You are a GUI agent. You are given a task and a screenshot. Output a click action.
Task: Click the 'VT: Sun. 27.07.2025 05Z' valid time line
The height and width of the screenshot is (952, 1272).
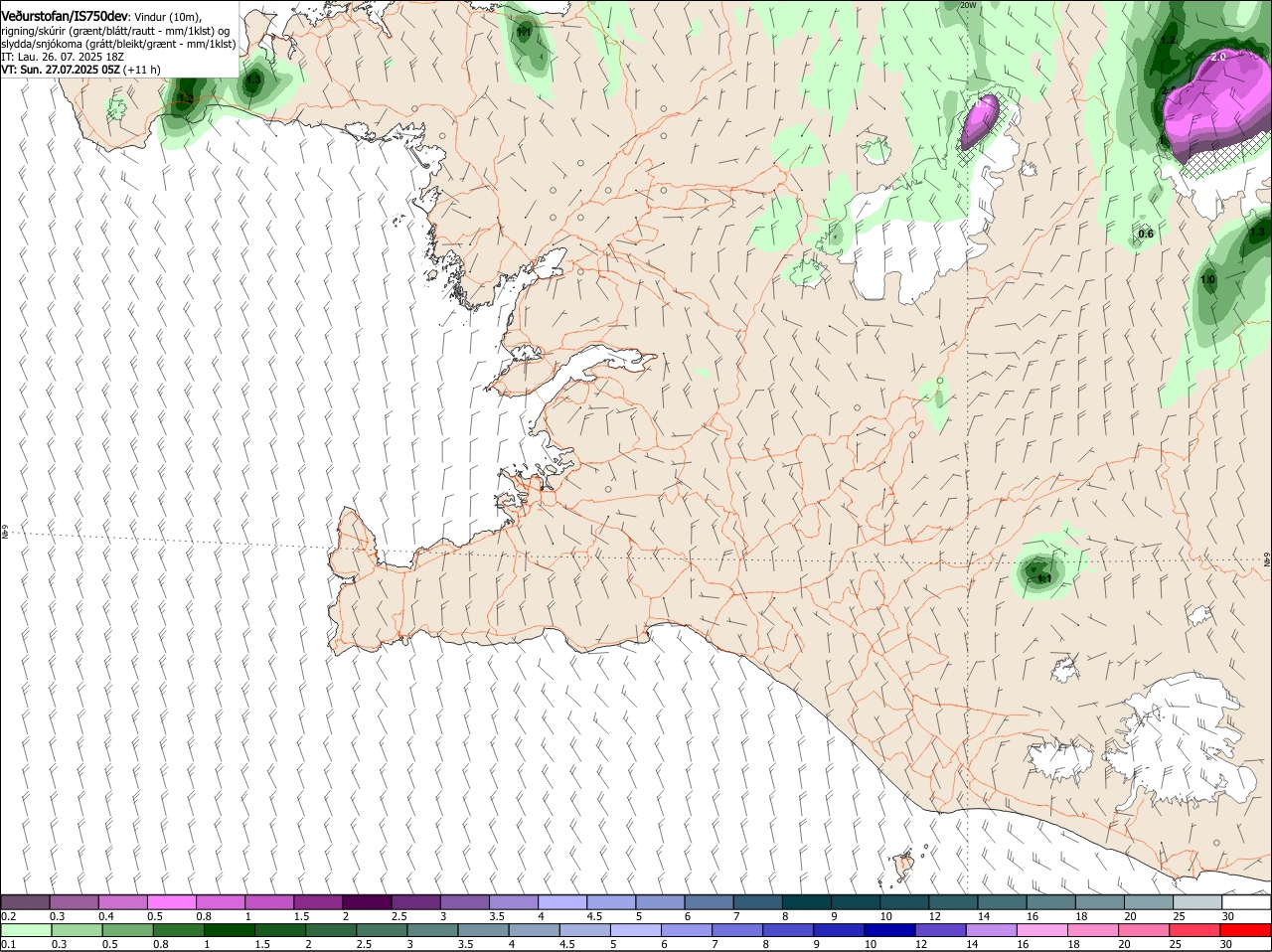pyautogui.click(x=61, y=71)
